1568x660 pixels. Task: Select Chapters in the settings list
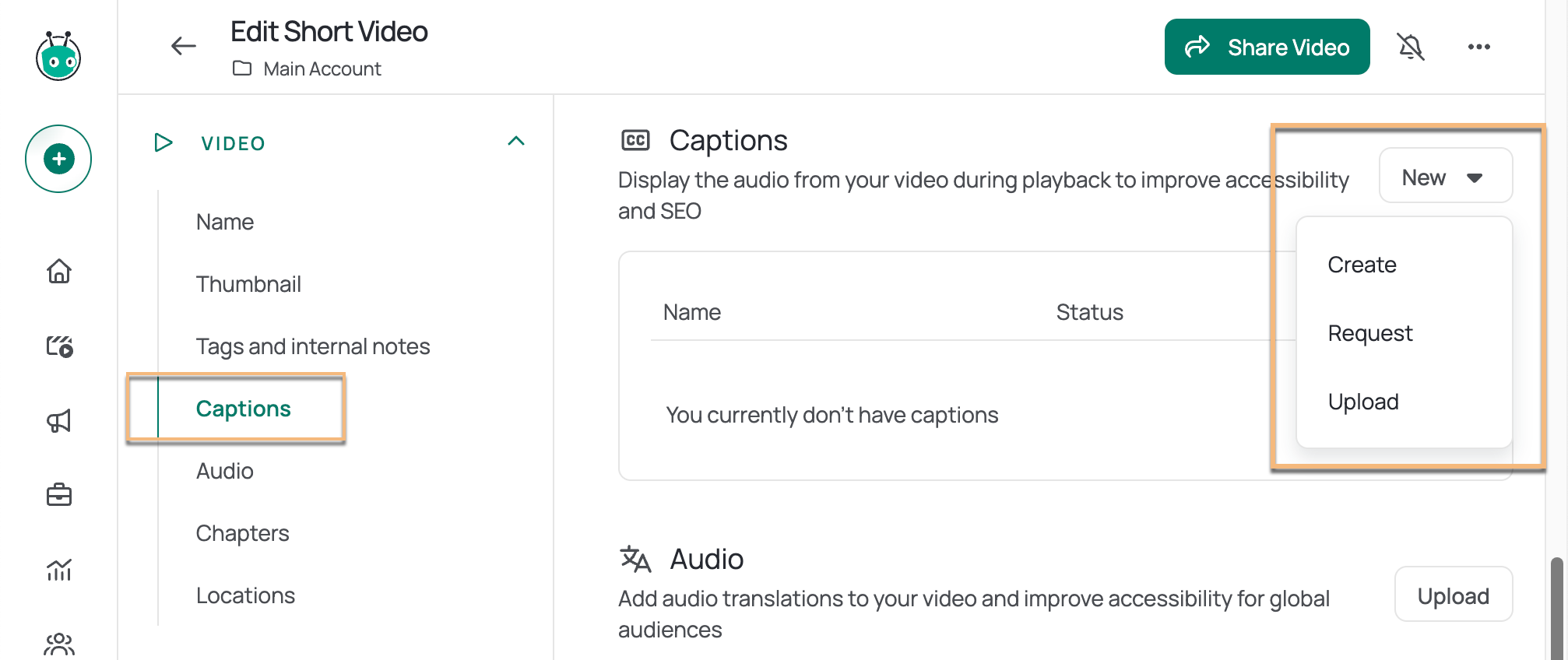pos(243,533)
